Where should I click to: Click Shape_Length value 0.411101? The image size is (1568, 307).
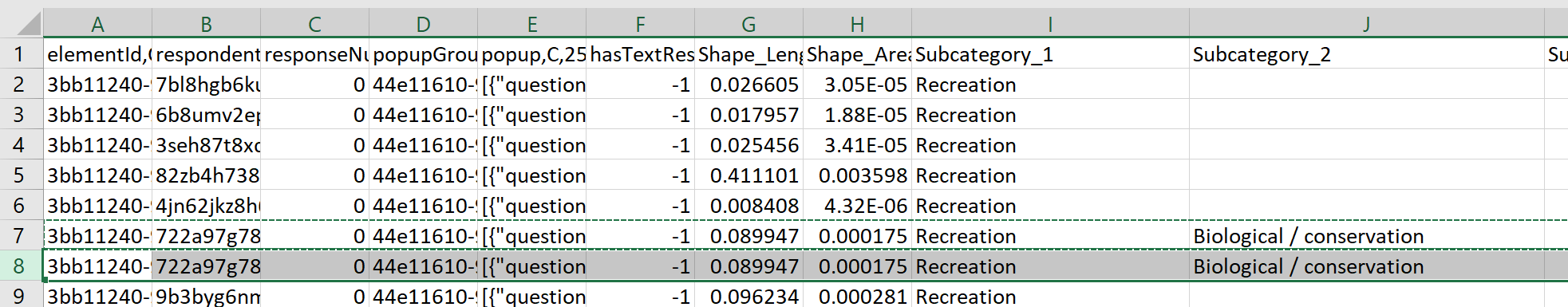coord(748,175)
